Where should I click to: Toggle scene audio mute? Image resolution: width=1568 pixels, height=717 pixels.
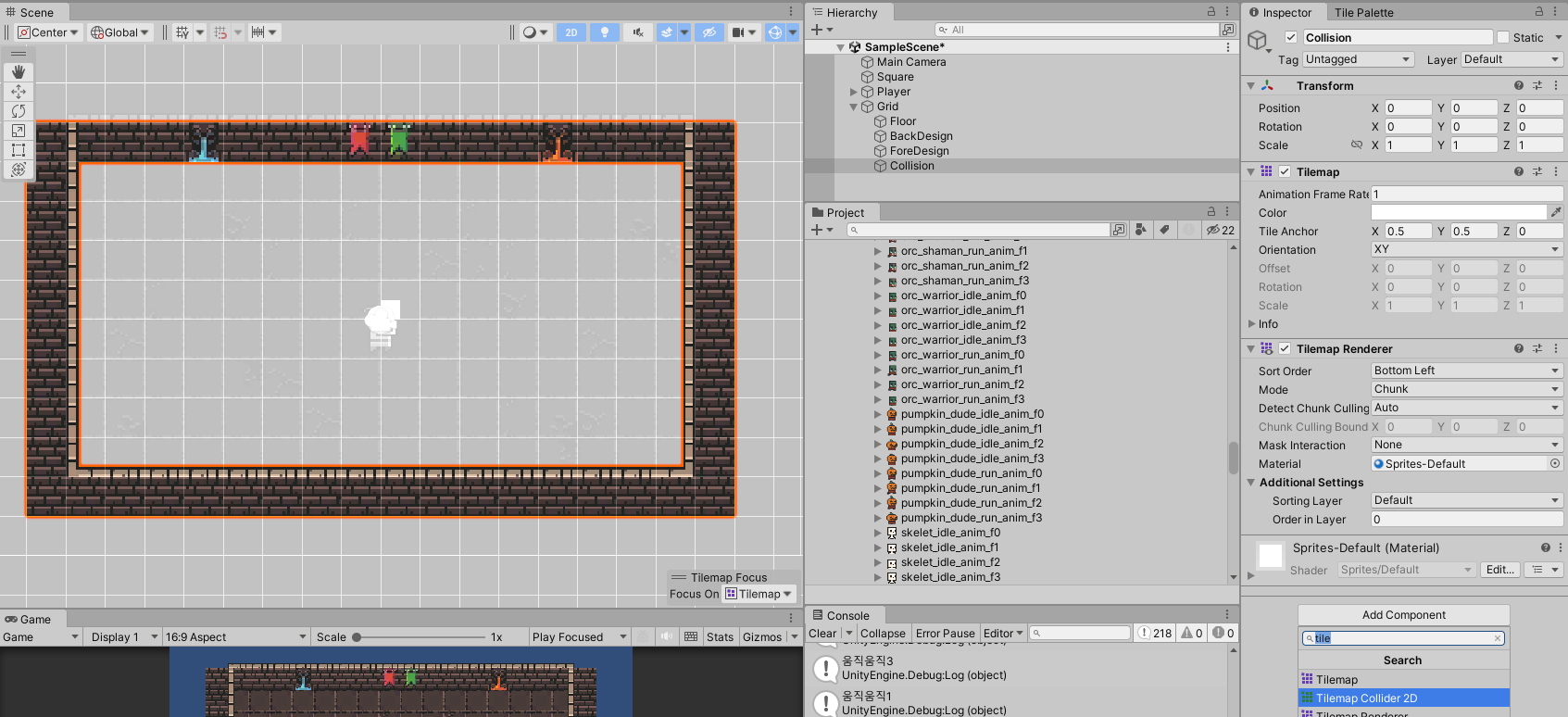pyautogui.click(x=638, y=32)
